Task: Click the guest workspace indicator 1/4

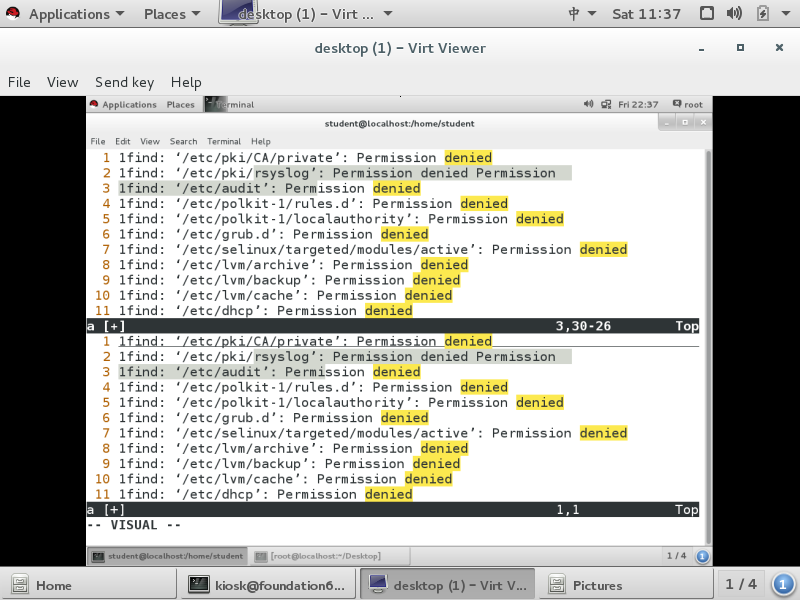Action: point(677,556)
